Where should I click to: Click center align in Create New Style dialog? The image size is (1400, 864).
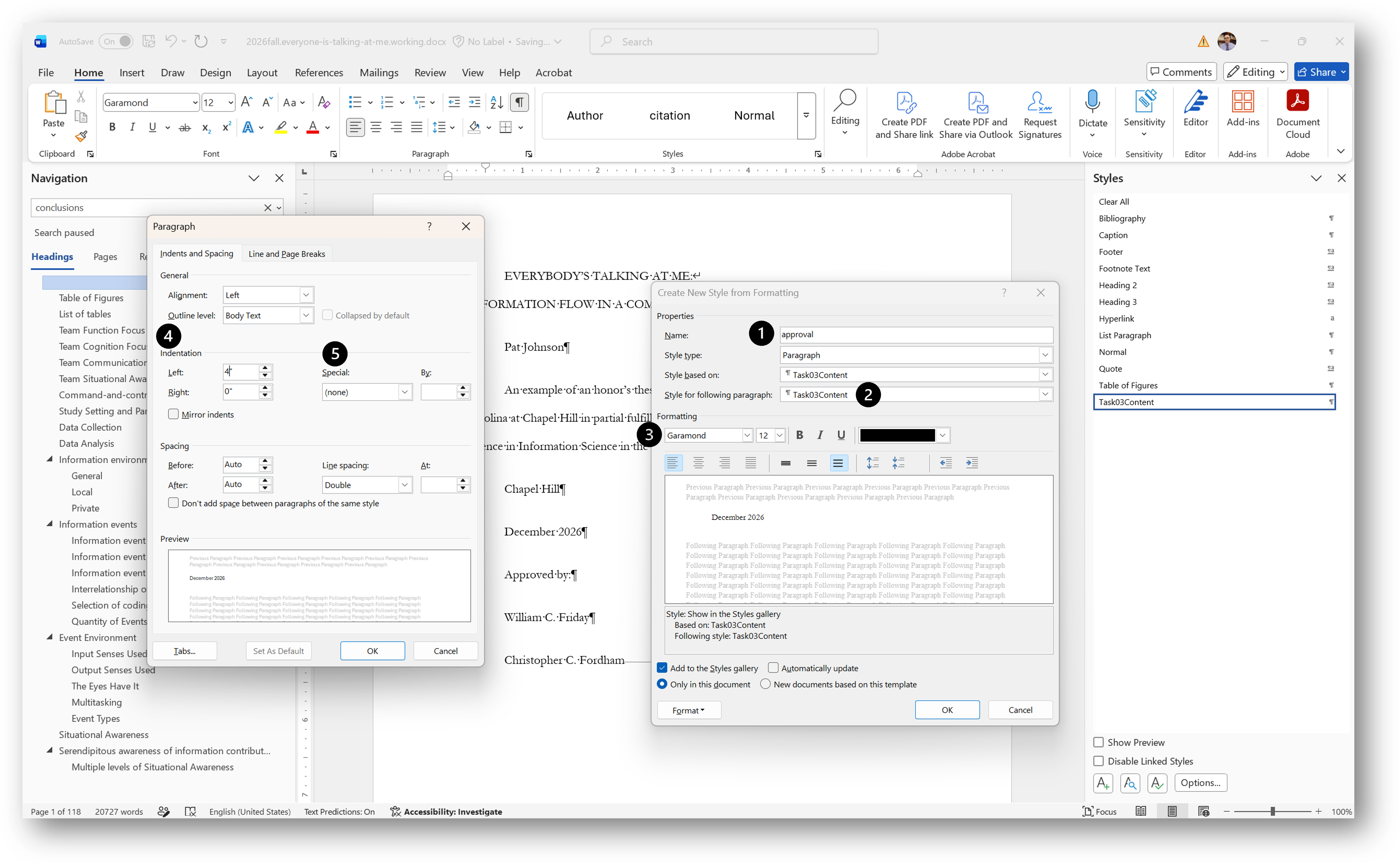coord(698,463)
